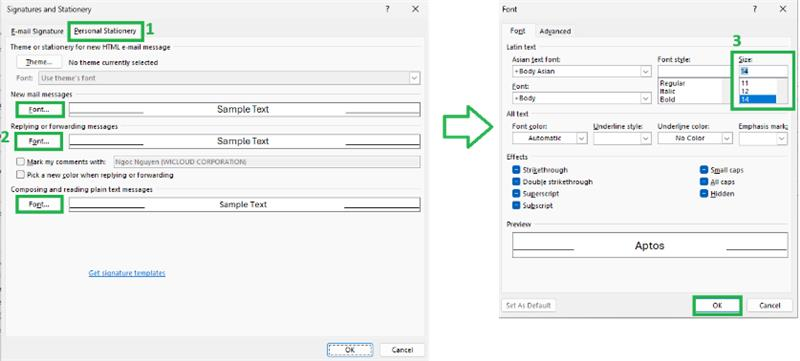Open the Personal Stationery tab
800x361 pixels.
pos(105,31)
